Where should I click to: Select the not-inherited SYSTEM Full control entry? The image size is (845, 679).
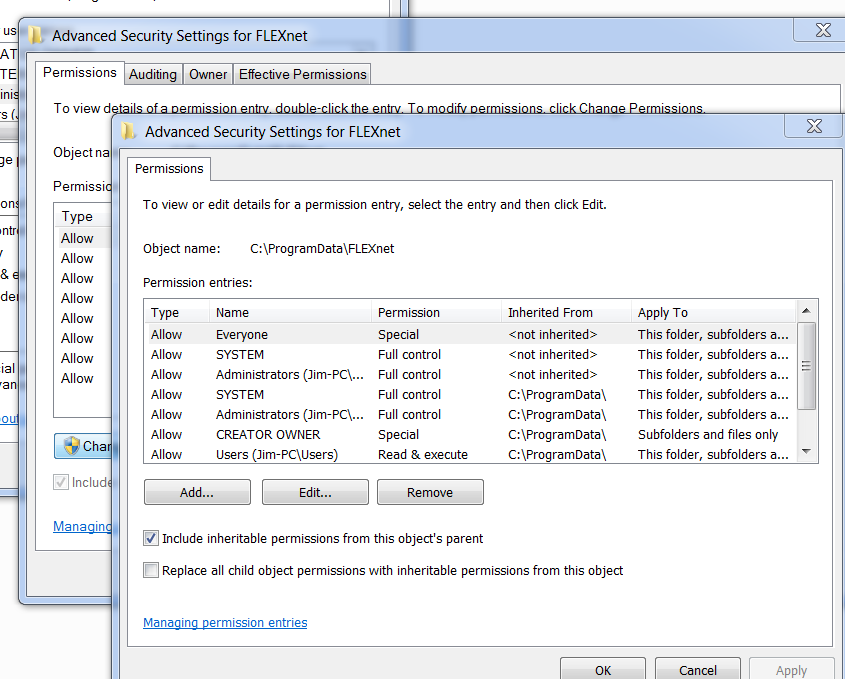click(x=470, y=355)
